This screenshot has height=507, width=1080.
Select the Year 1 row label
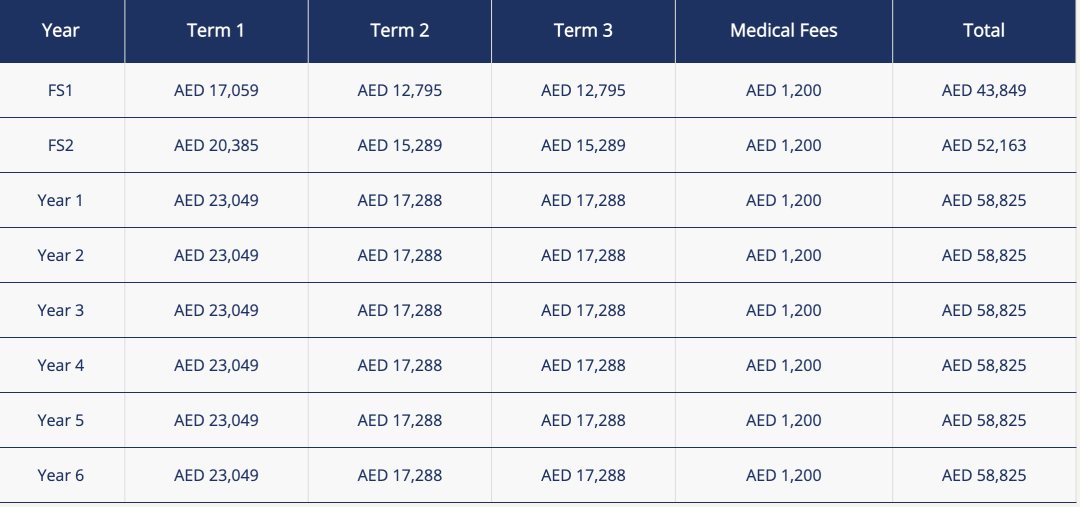click(61, 200)
